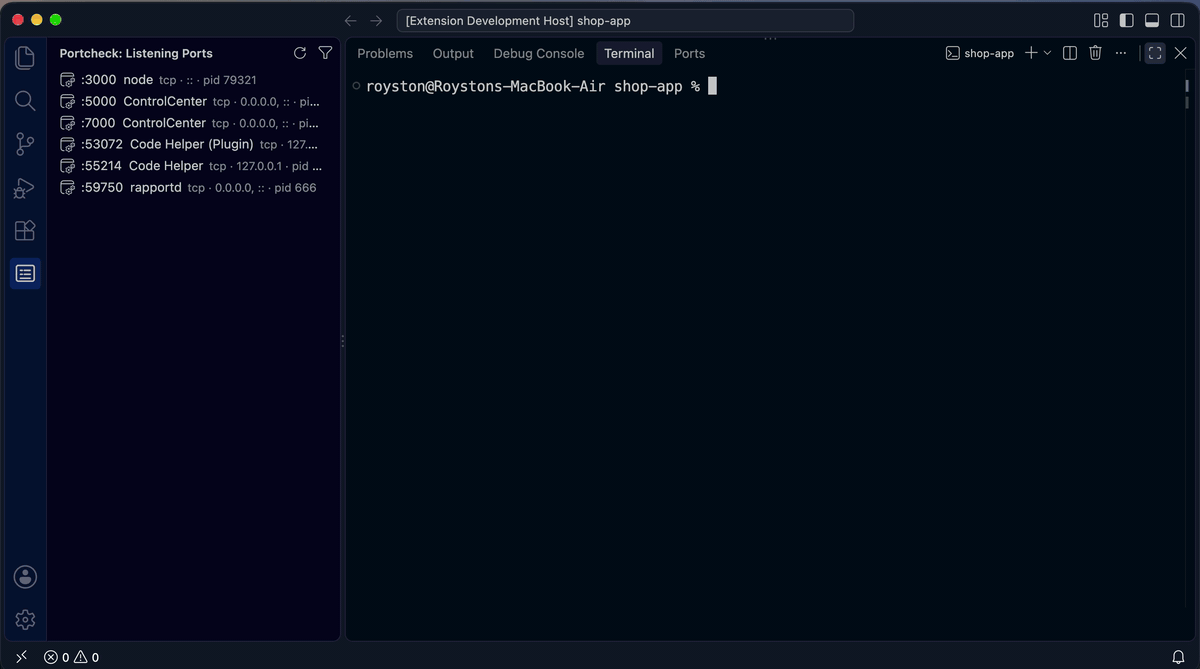1200x669 pixels.
Task: Open the filter for Listening Ports
Action: tap(325, 53)
